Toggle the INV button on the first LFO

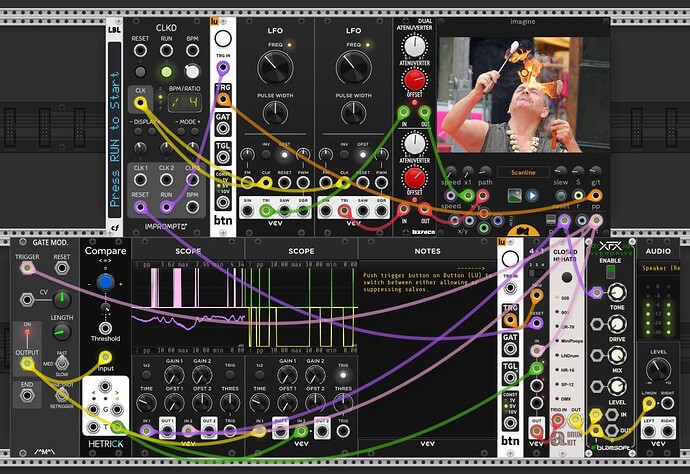point(266,154)
